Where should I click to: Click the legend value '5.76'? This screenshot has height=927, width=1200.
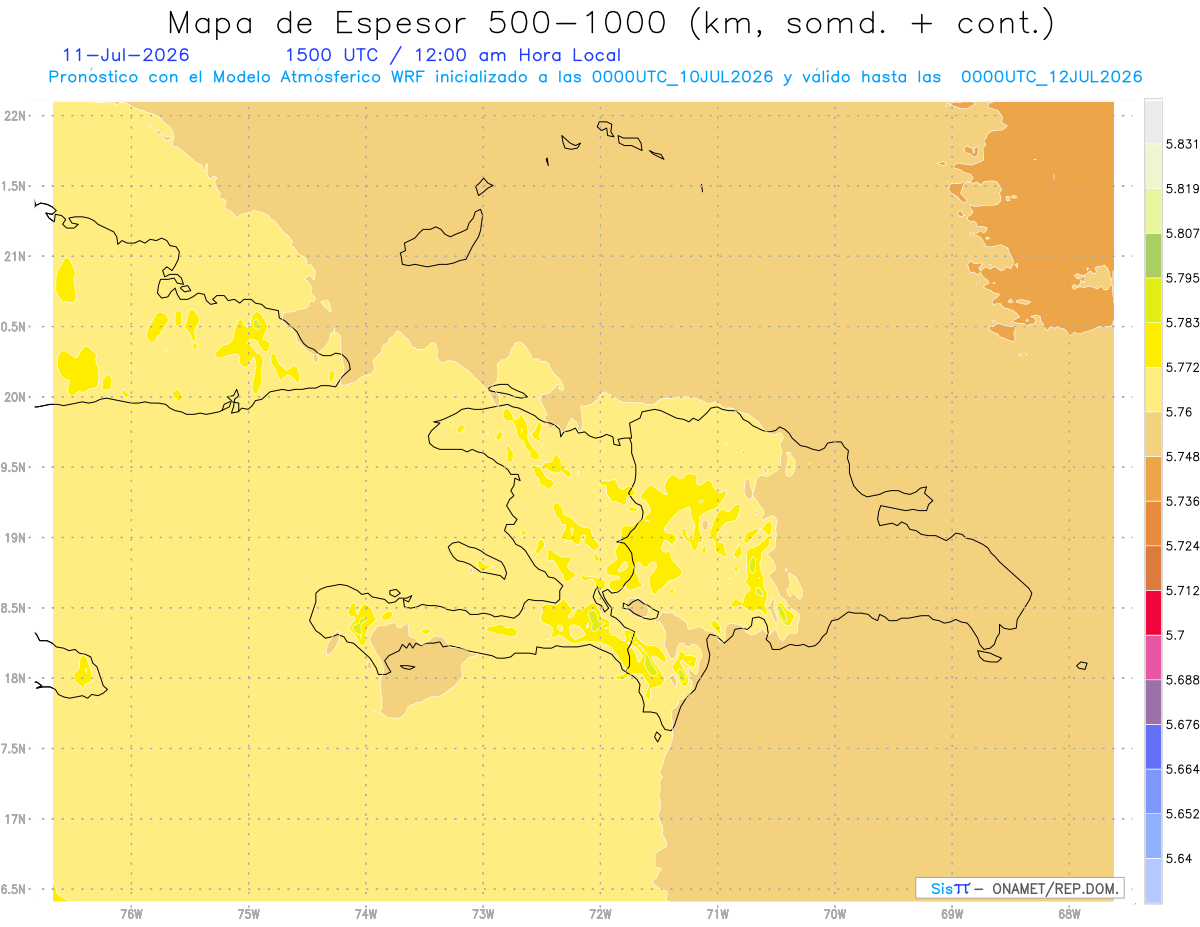1178,412
